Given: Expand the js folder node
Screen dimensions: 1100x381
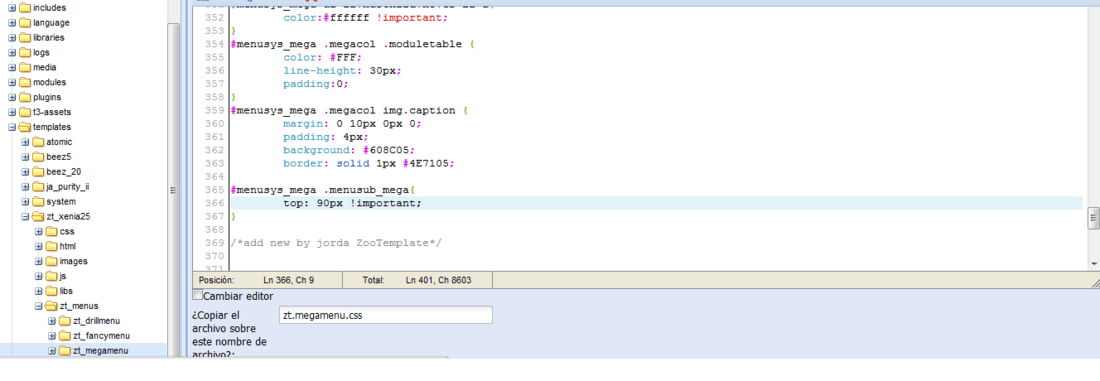Looking at the screenshot, I should pyautogui.click(x=39, y=276).
